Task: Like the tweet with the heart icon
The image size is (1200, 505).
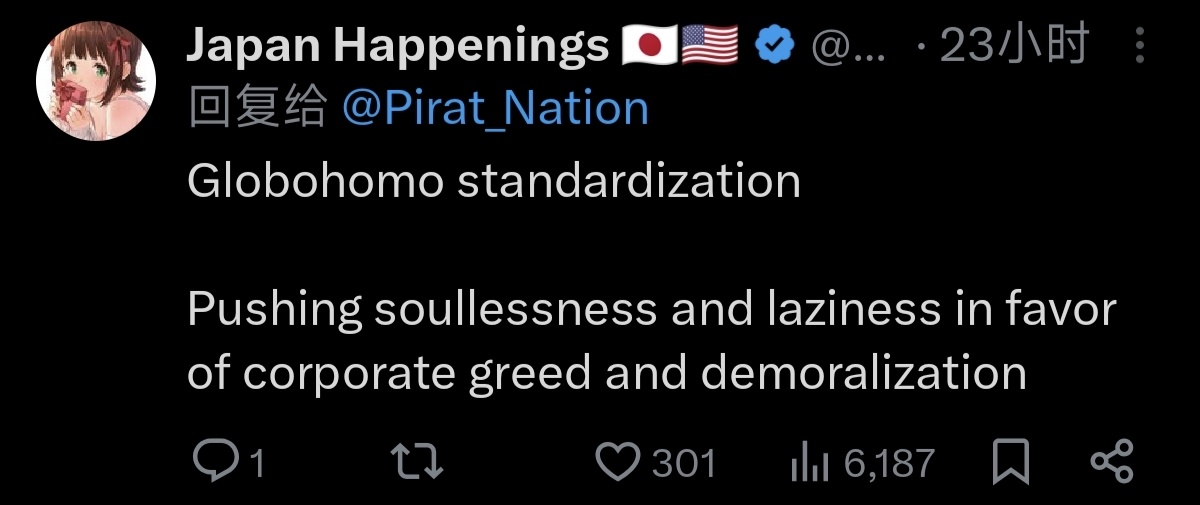Action: 617,462
